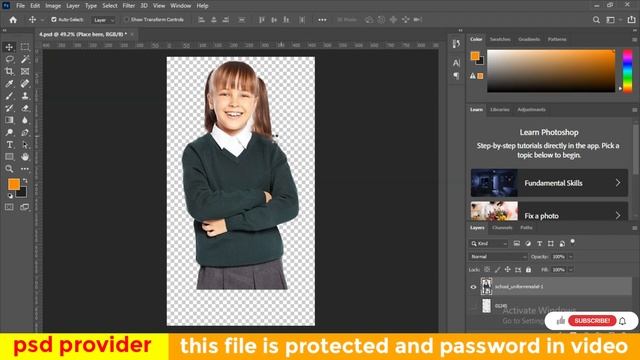Toggle the layer filter on/off switch
640x360 pixels.
coord(573,242)
